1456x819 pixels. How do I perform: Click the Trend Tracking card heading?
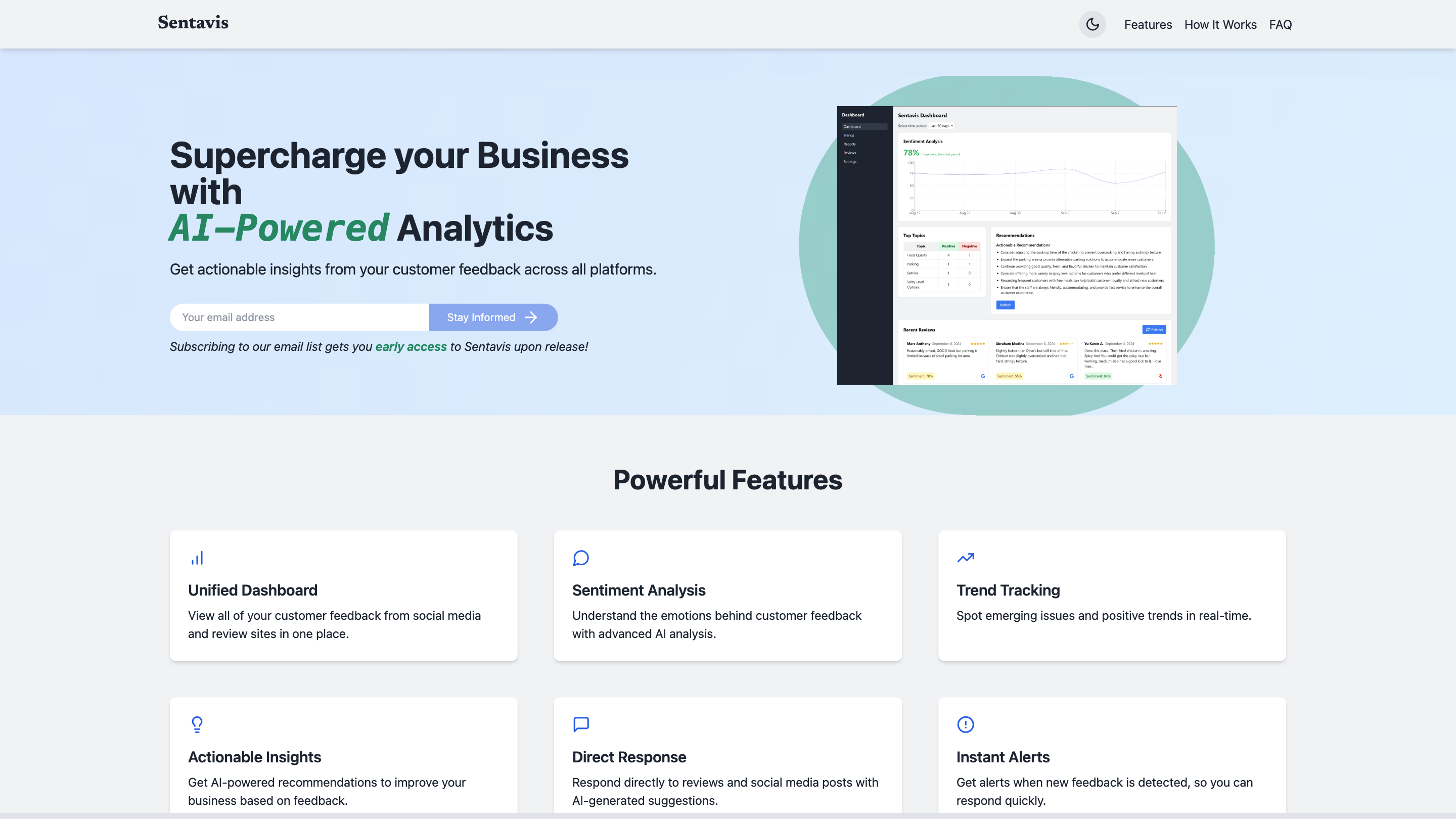click(x=1008, y=590)
